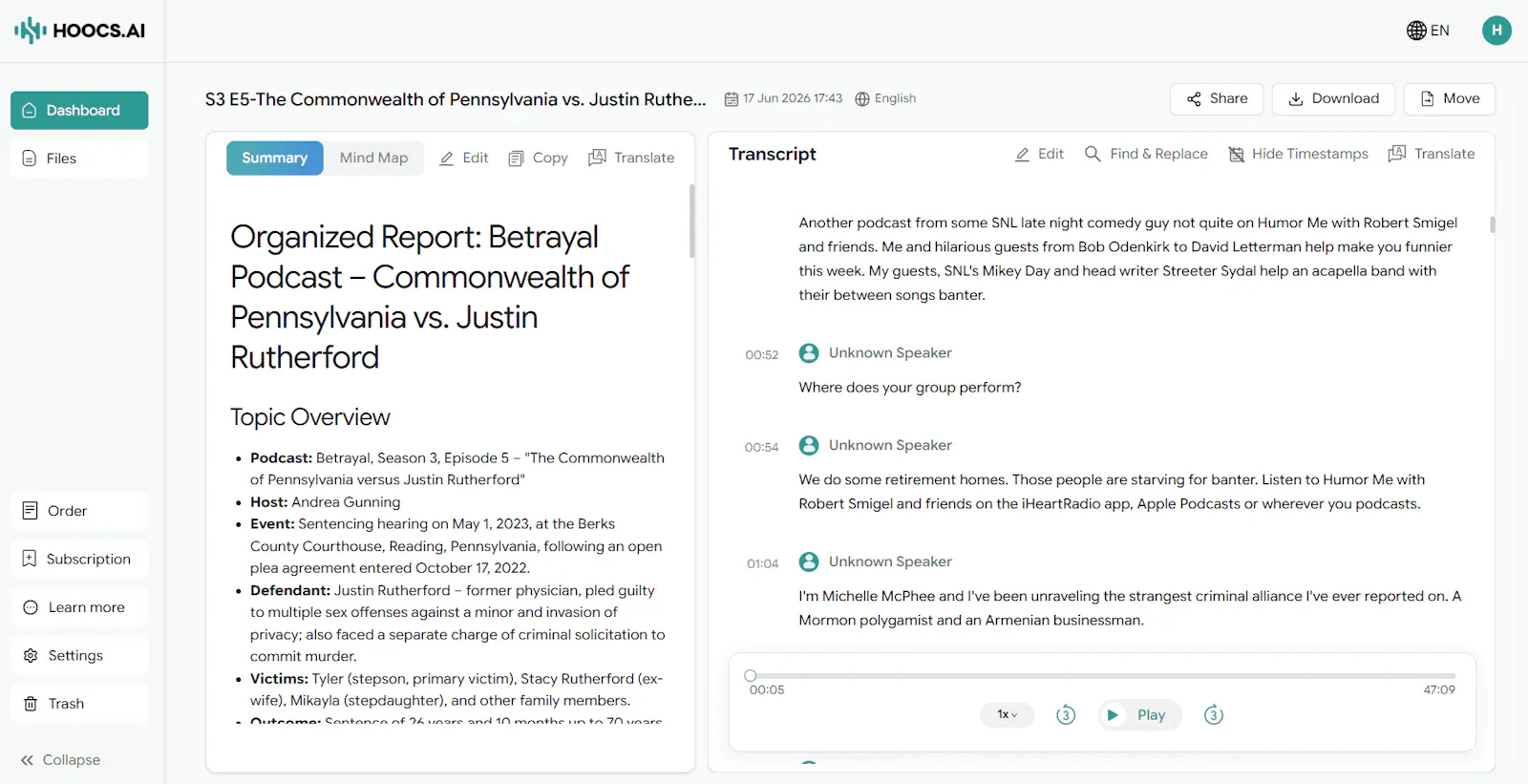Image resolution: width=1528 pixels, height=784 pixels.
Task: Open Subscription in the sidebar
Action: click(79, 559)
